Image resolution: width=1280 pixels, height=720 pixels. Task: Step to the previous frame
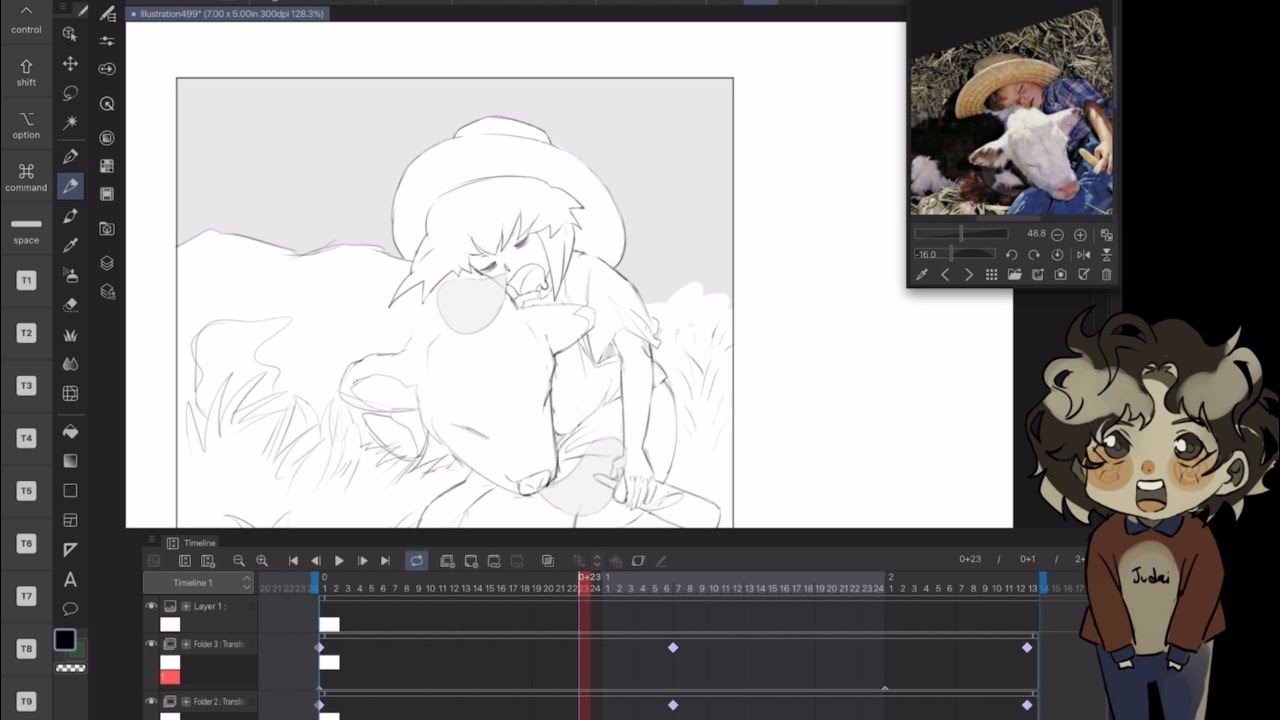point(316,561)
